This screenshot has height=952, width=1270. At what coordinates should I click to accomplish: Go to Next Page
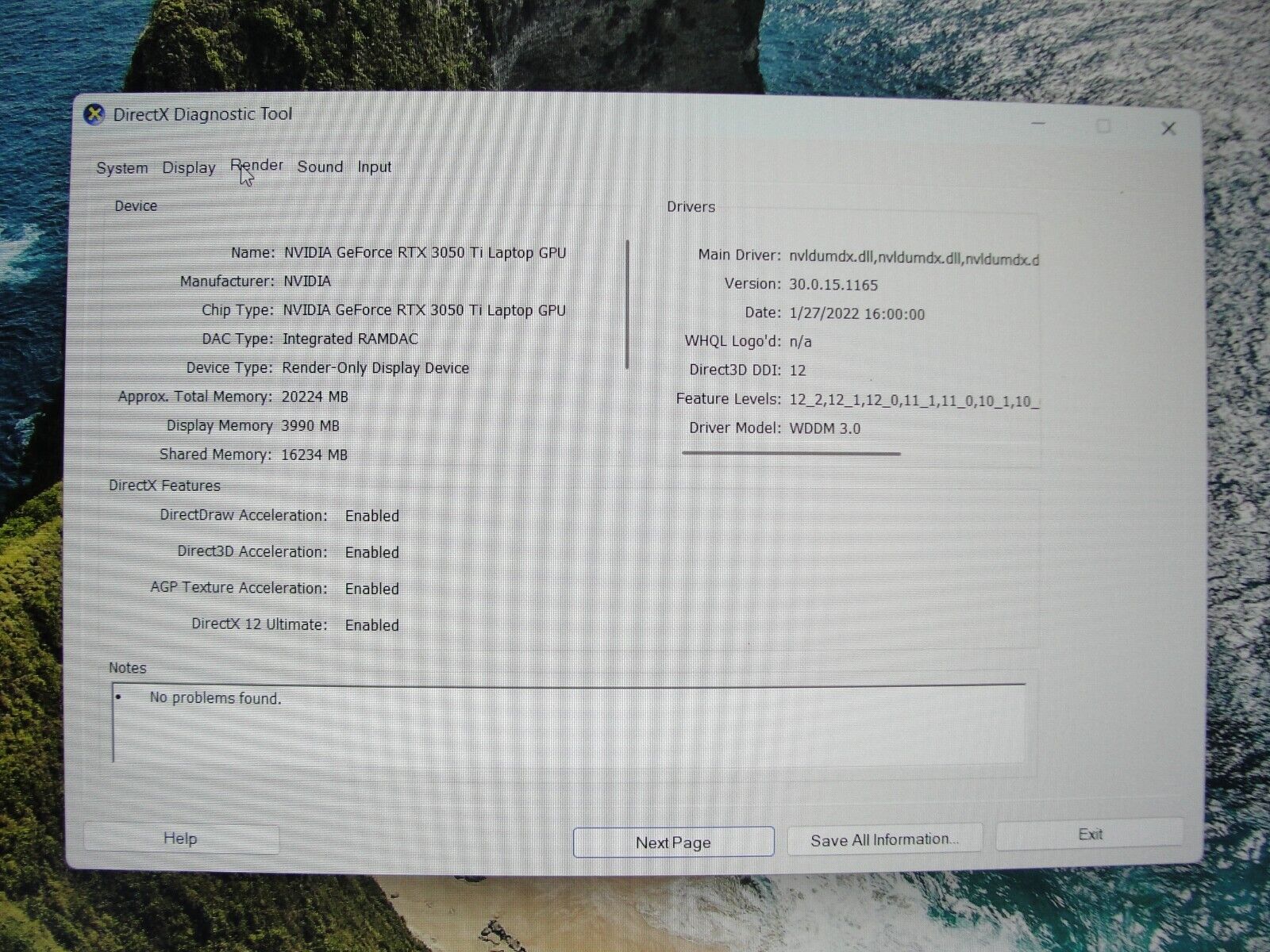coord(673,843)
